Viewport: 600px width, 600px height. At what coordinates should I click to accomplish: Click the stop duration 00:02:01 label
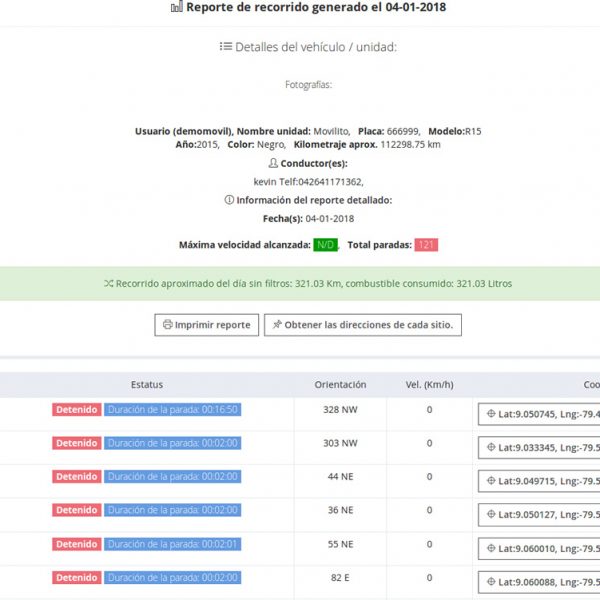point(172,544)
